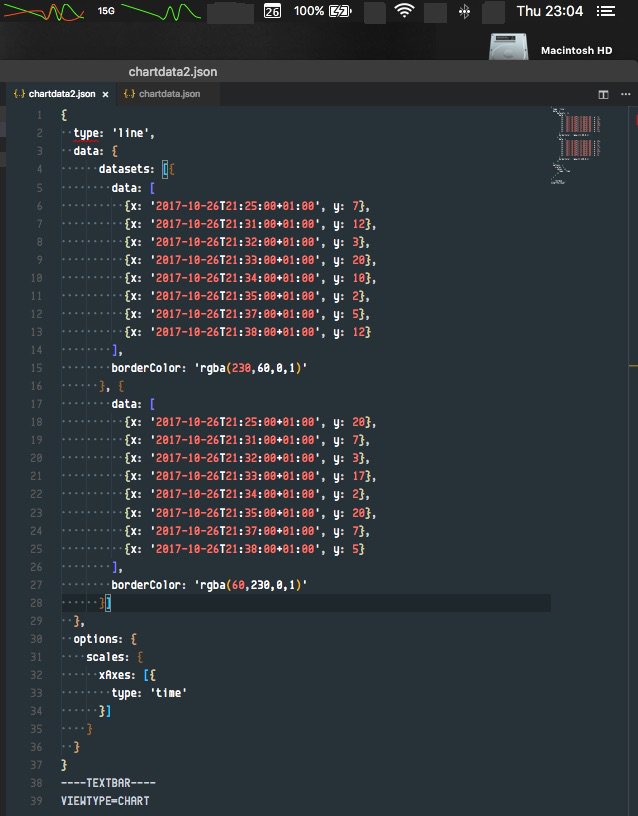
Task: Open the editor more actions menu
Action: click(626, 94)
